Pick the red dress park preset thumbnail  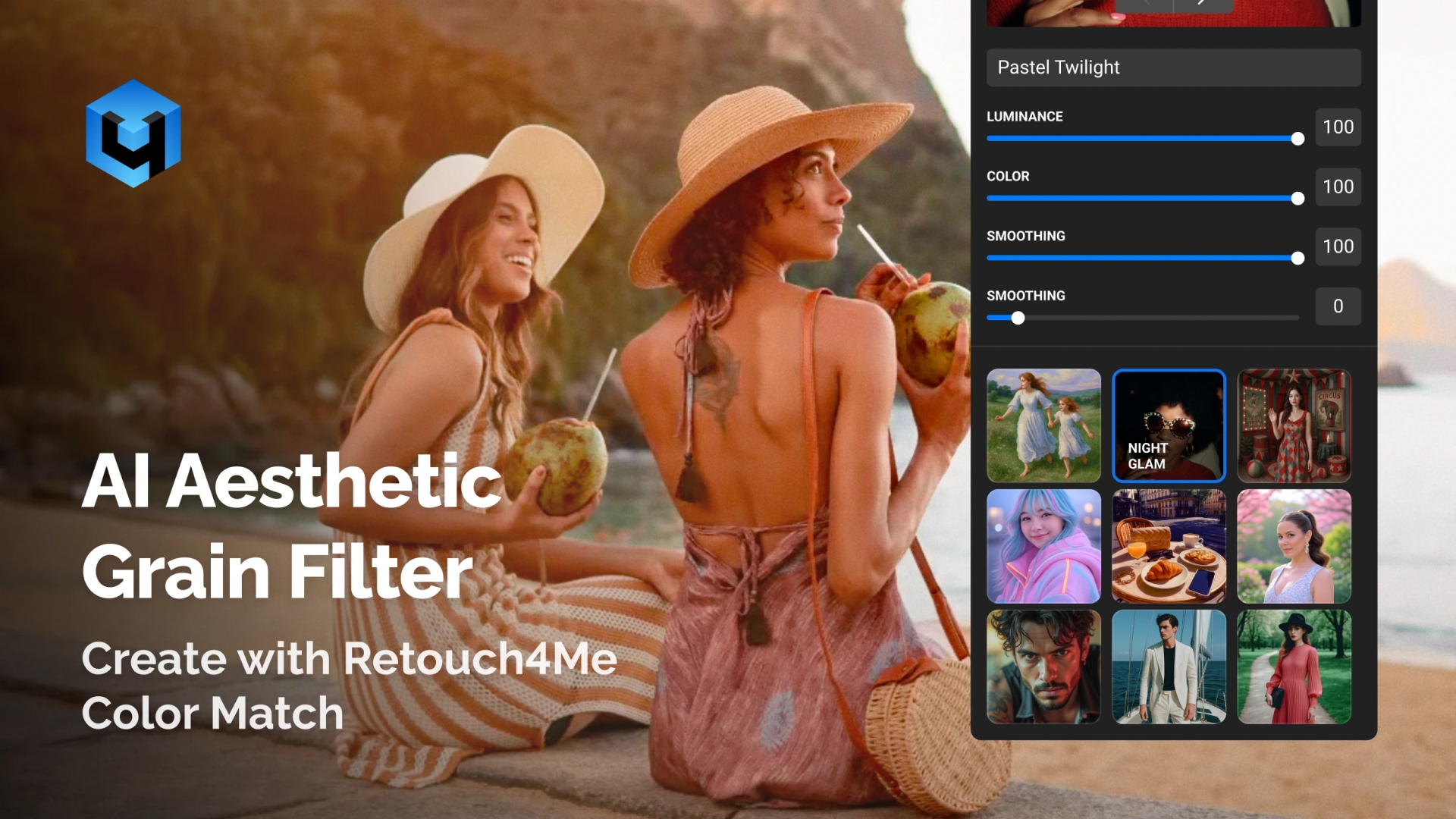pos(1294,667)
